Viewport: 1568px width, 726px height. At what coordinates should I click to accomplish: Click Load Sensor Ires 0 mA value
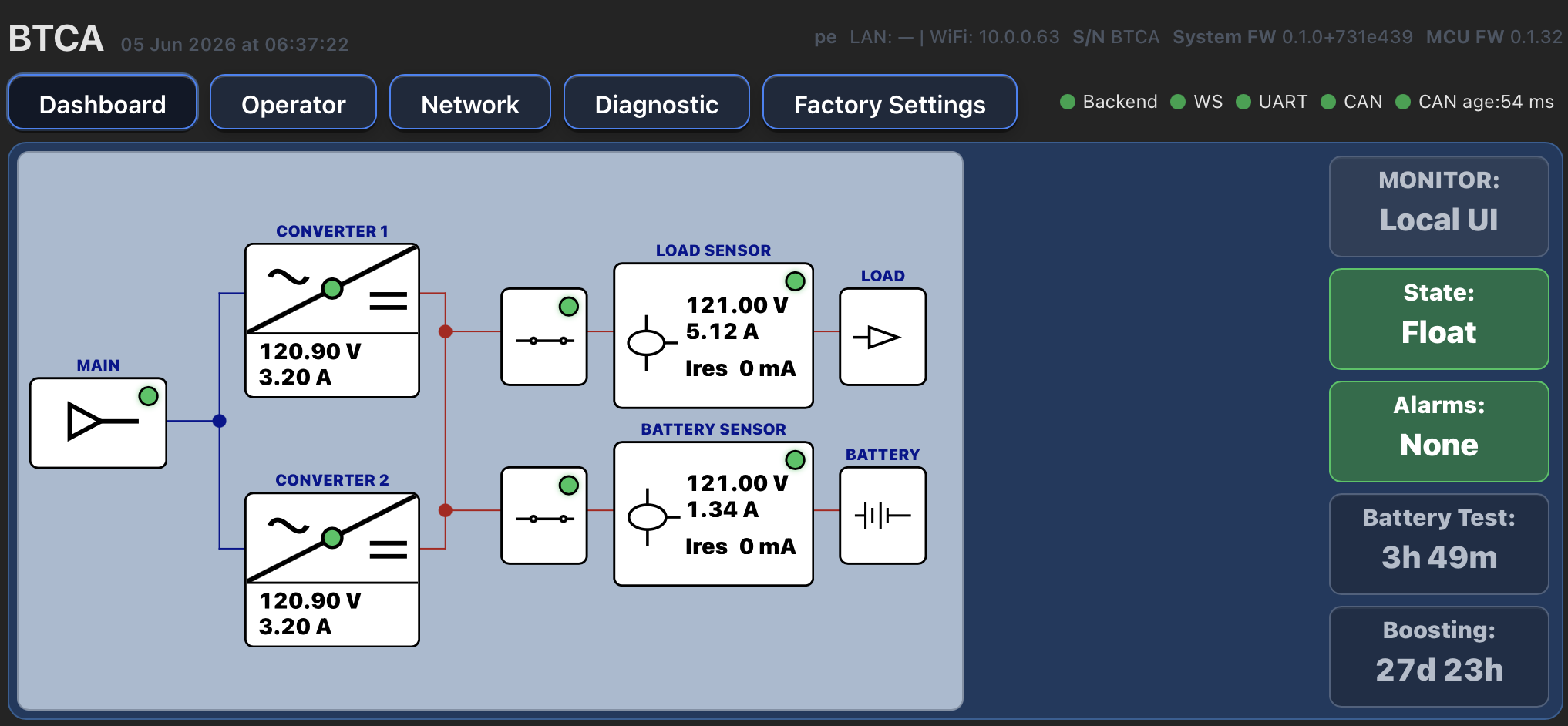tap(740, 368)
